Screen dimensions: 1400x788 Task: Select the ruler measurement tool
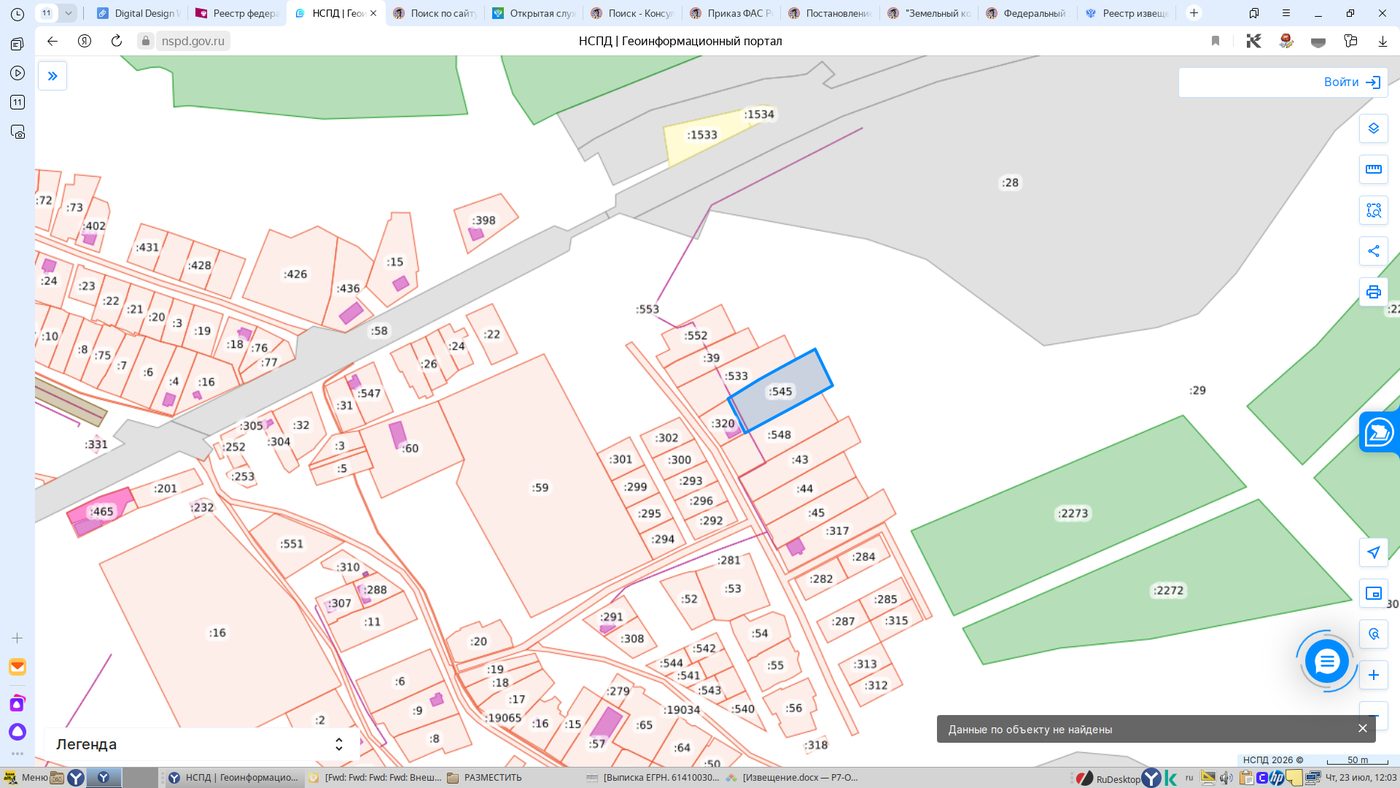1373,169
